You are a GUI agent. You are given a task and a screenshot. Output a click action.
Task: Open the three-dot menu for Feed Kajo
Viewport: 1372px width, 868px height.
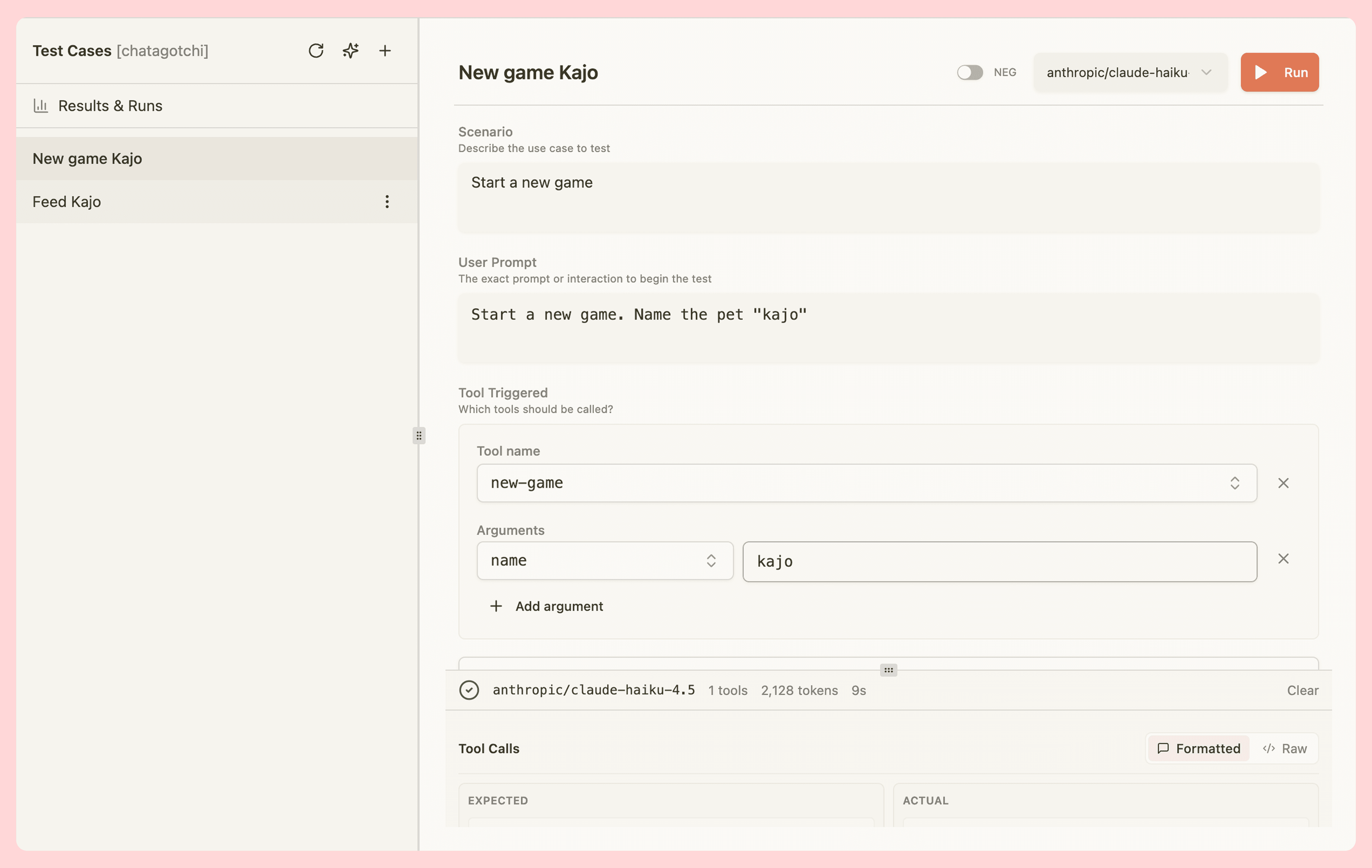(x=387, y=201)
